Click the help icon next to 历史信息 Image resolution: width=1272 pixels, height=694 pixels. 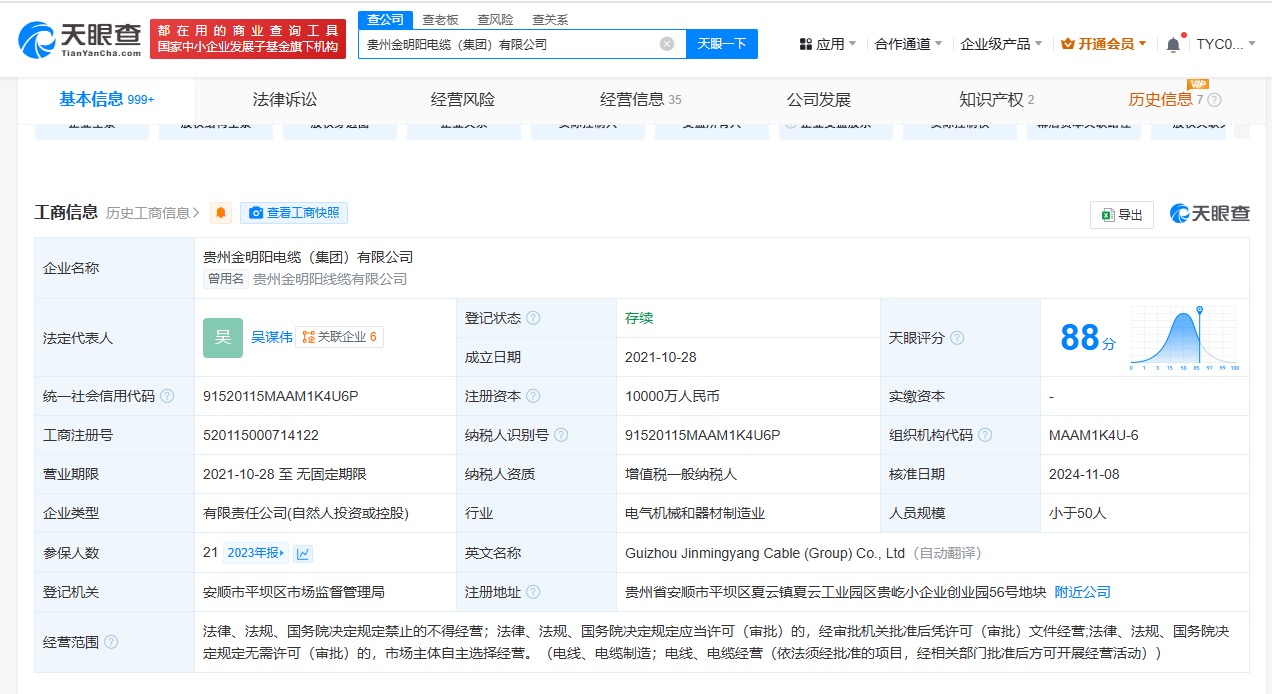[x=1214, y=100]
